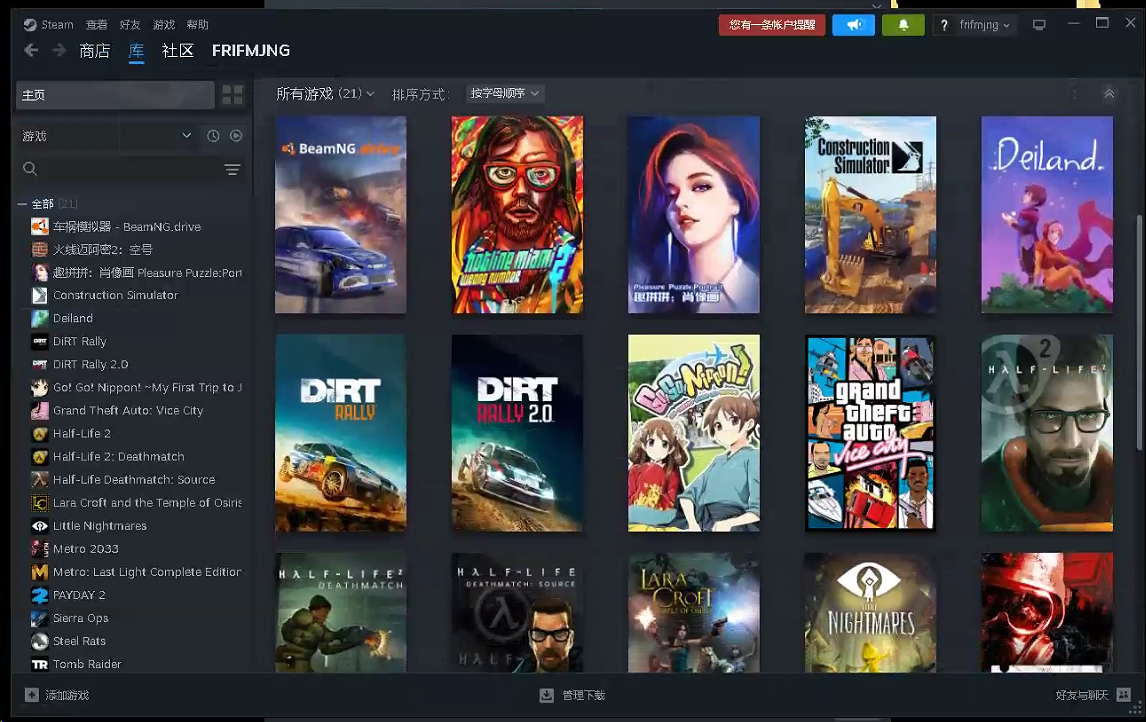Click the forward navigation arrow

tap(59, 50)
